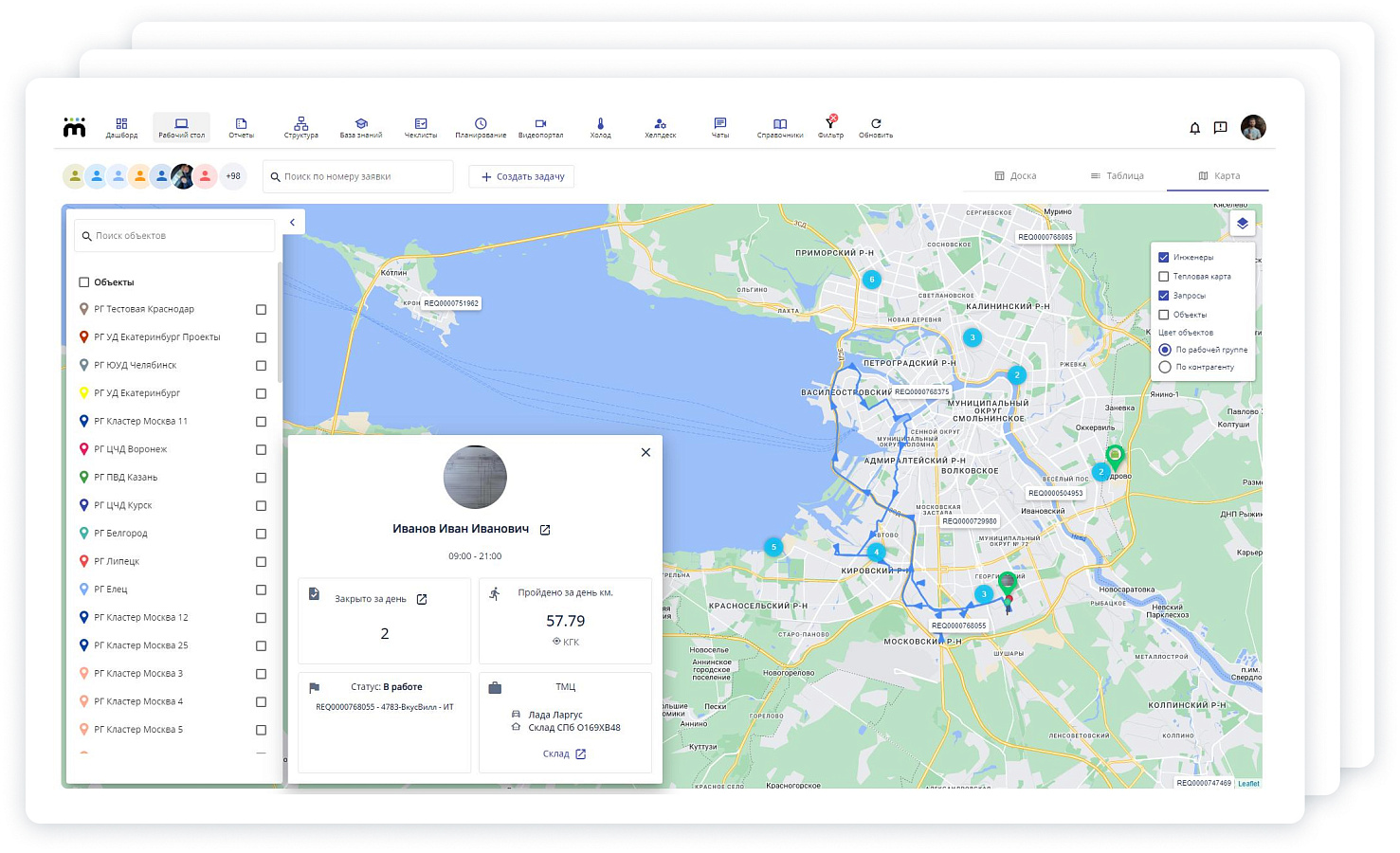Click the photo avatar in the user row
The height and width of the screenshot is (853, 1400).
pos(183,176)
